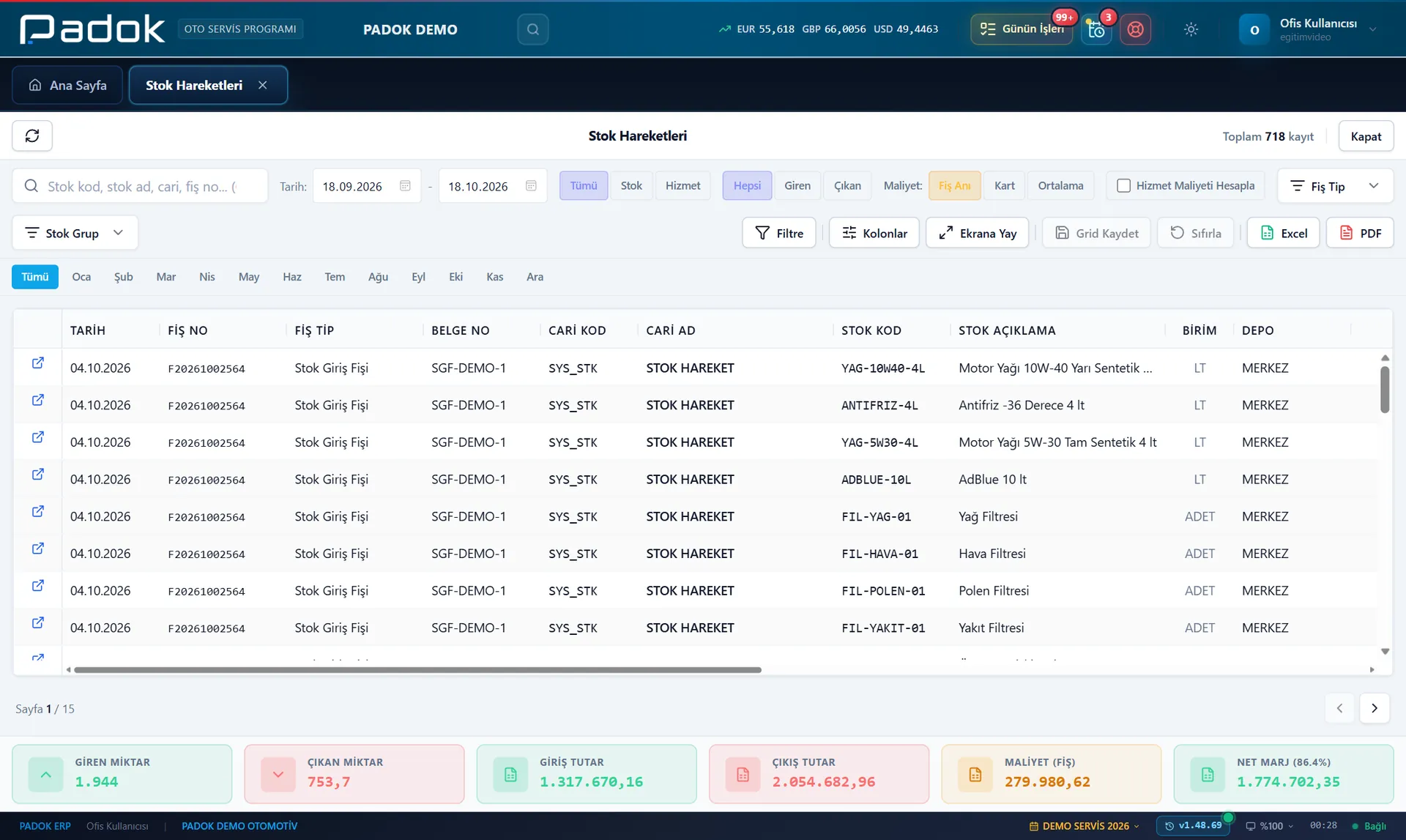This screenshot has width=1406, height=840.
Task: Open the global search icon in header
Action: coord(533,29)
